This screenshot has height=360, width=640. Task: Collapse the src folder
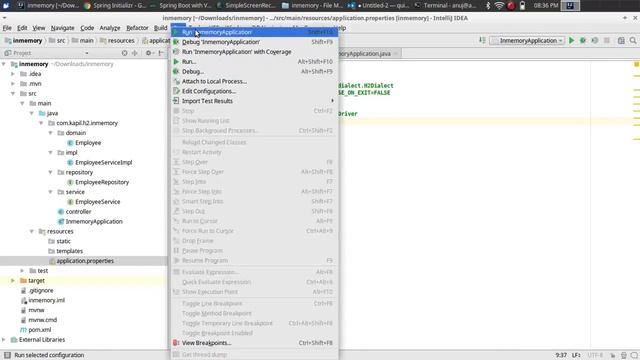click(13, 93)
